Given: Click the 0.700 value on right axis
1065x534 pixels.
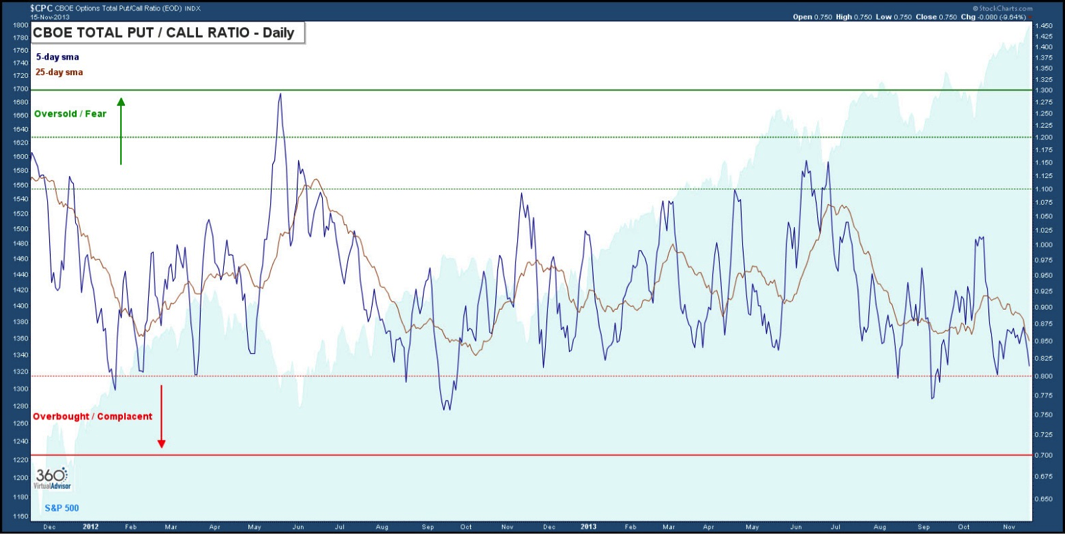Looking at the screenshot, I should (x=1046, y=455).
